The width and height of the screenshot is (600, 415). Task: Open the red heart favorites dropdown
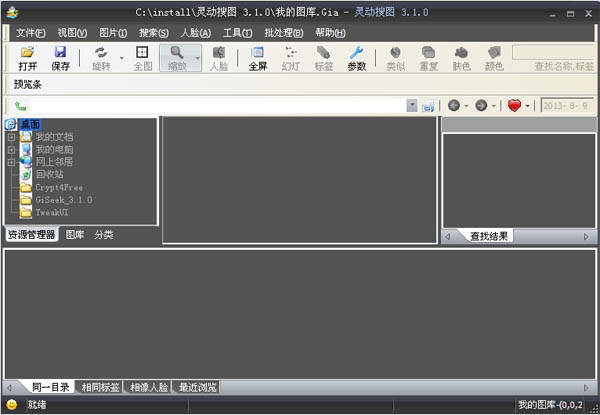pyautogui.click(x=527, y=105)
